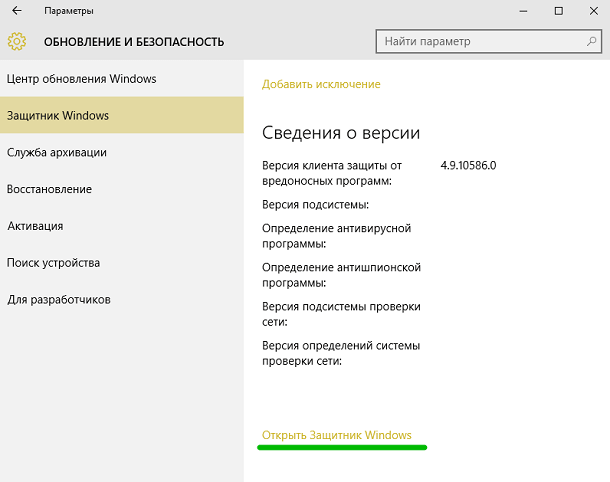610x482 pixels.
Task: Click the Параметры window title text
Action: 69,11
